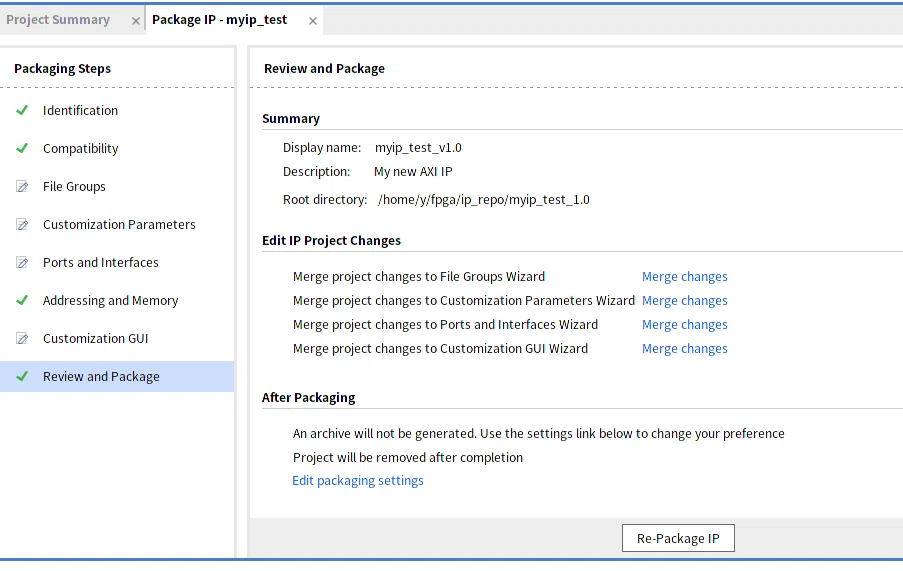Viewport: 903px width, 571px height.
Task: Click the Re-Package IP button
Action: [678, 538]
